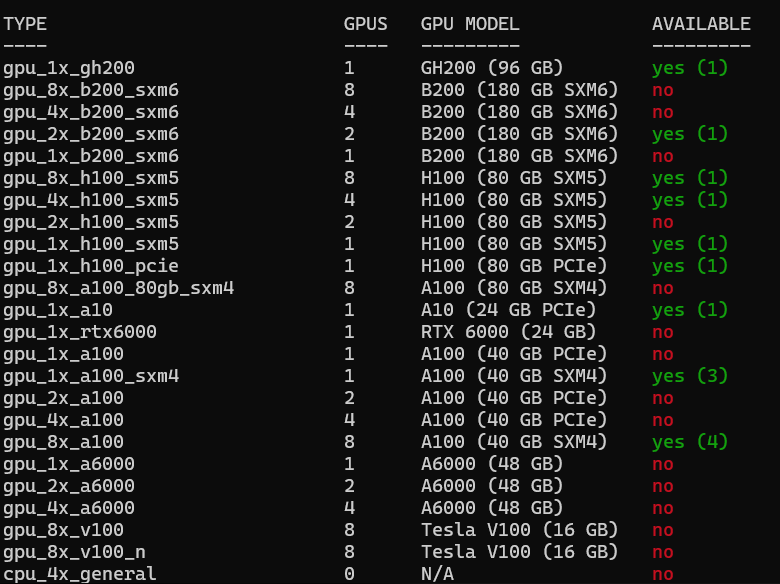This screenshot has height=584, width=780.
Task: Click A10 (24 GB PCIe) model text
Action: click(x=508, y=310)
